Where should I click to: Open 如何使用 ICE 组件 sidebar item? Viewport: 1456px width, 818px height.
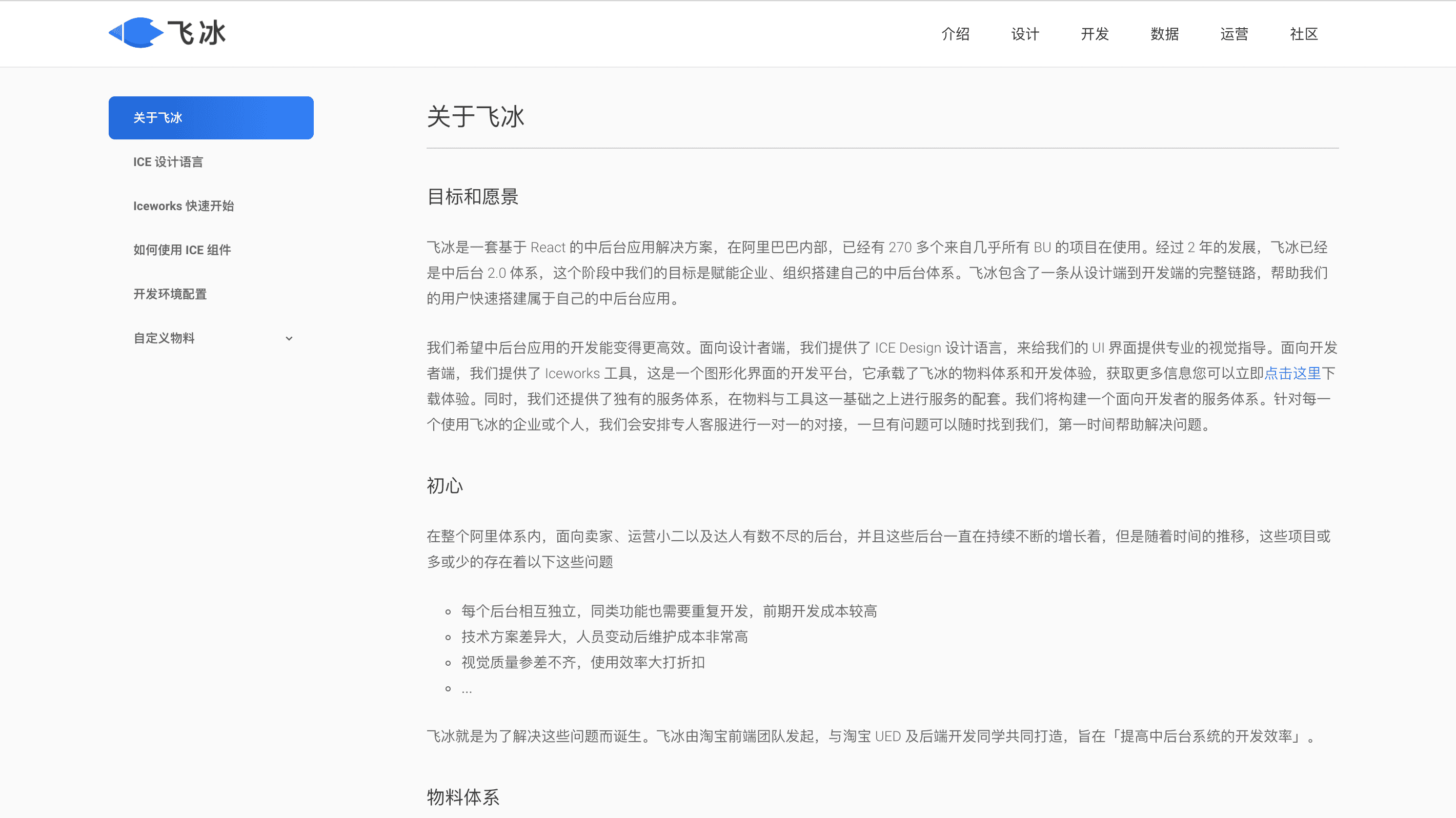[182, 250]
